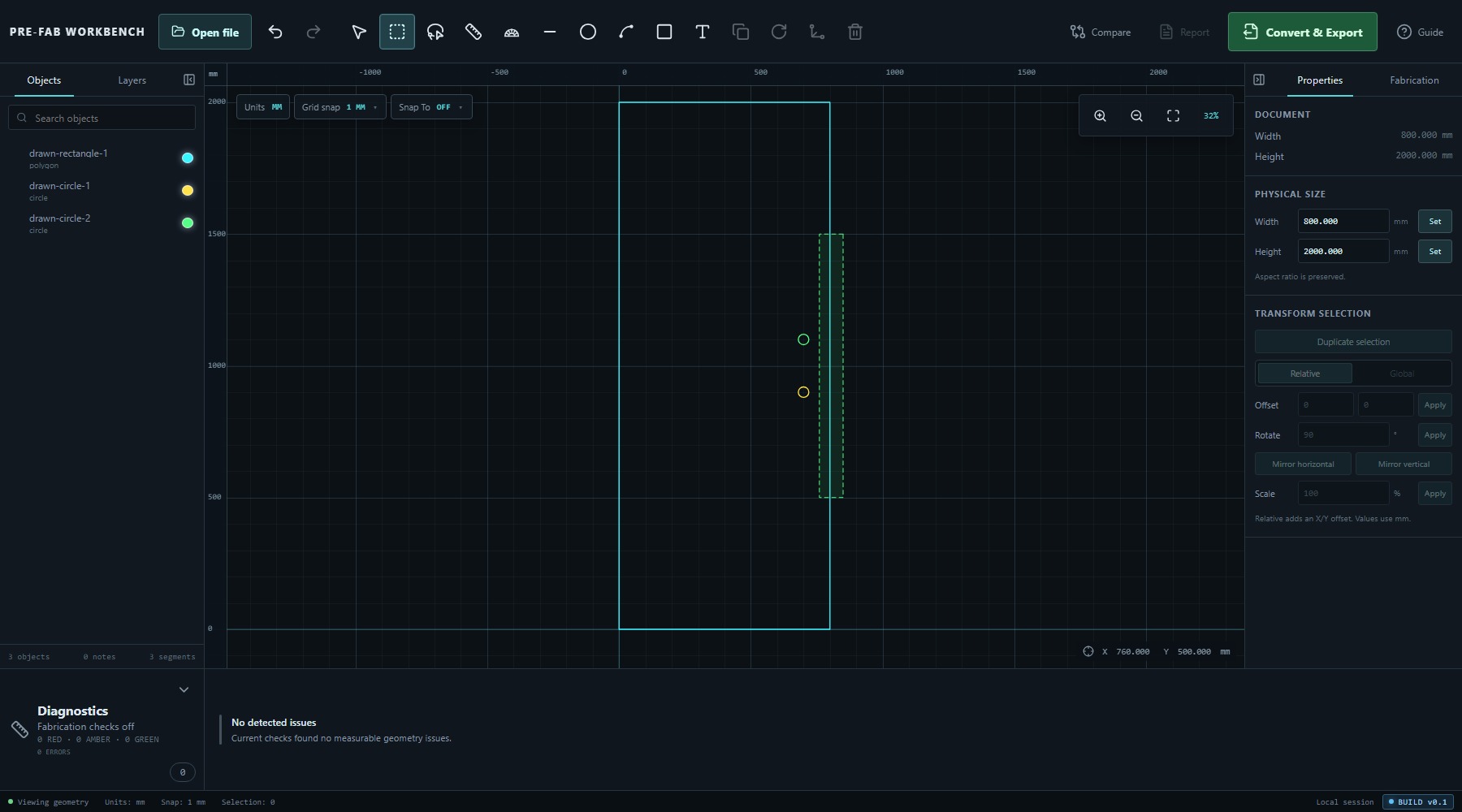Select the rectangle drawing tool

(x=664, y=32)
